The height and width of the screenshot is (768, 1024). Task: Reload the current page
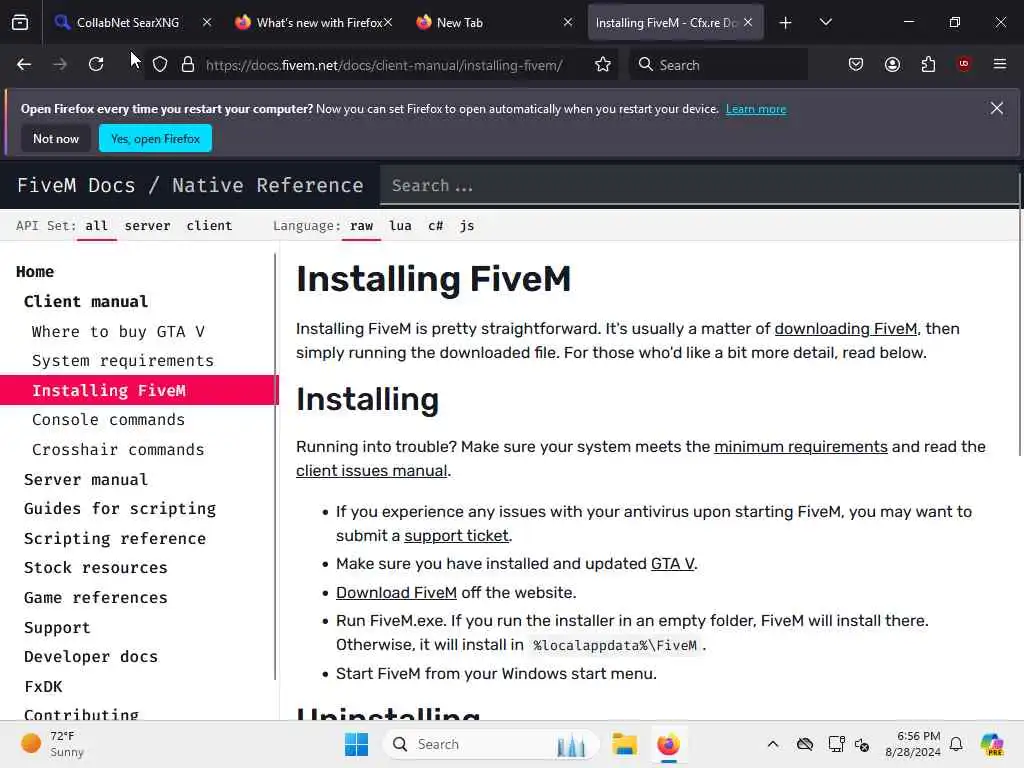(x=96, y=64)
